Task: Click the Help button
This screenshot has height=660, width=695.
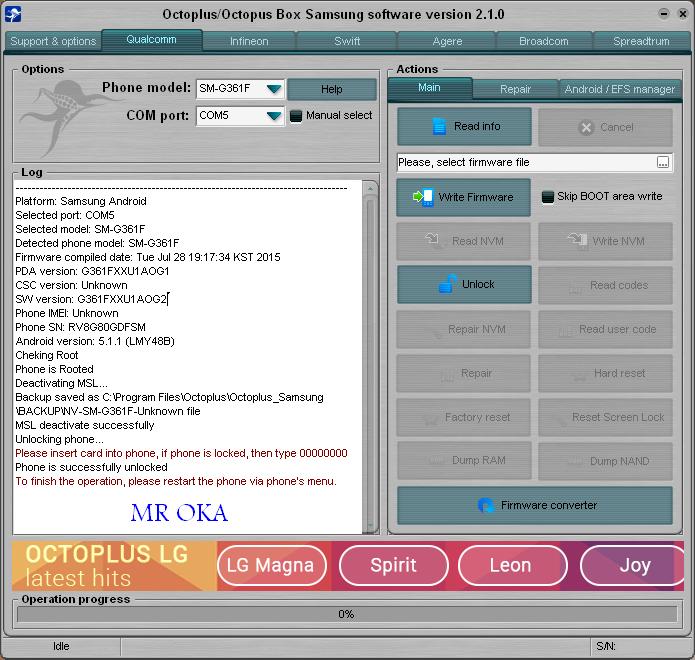Action: coord(332,89)
